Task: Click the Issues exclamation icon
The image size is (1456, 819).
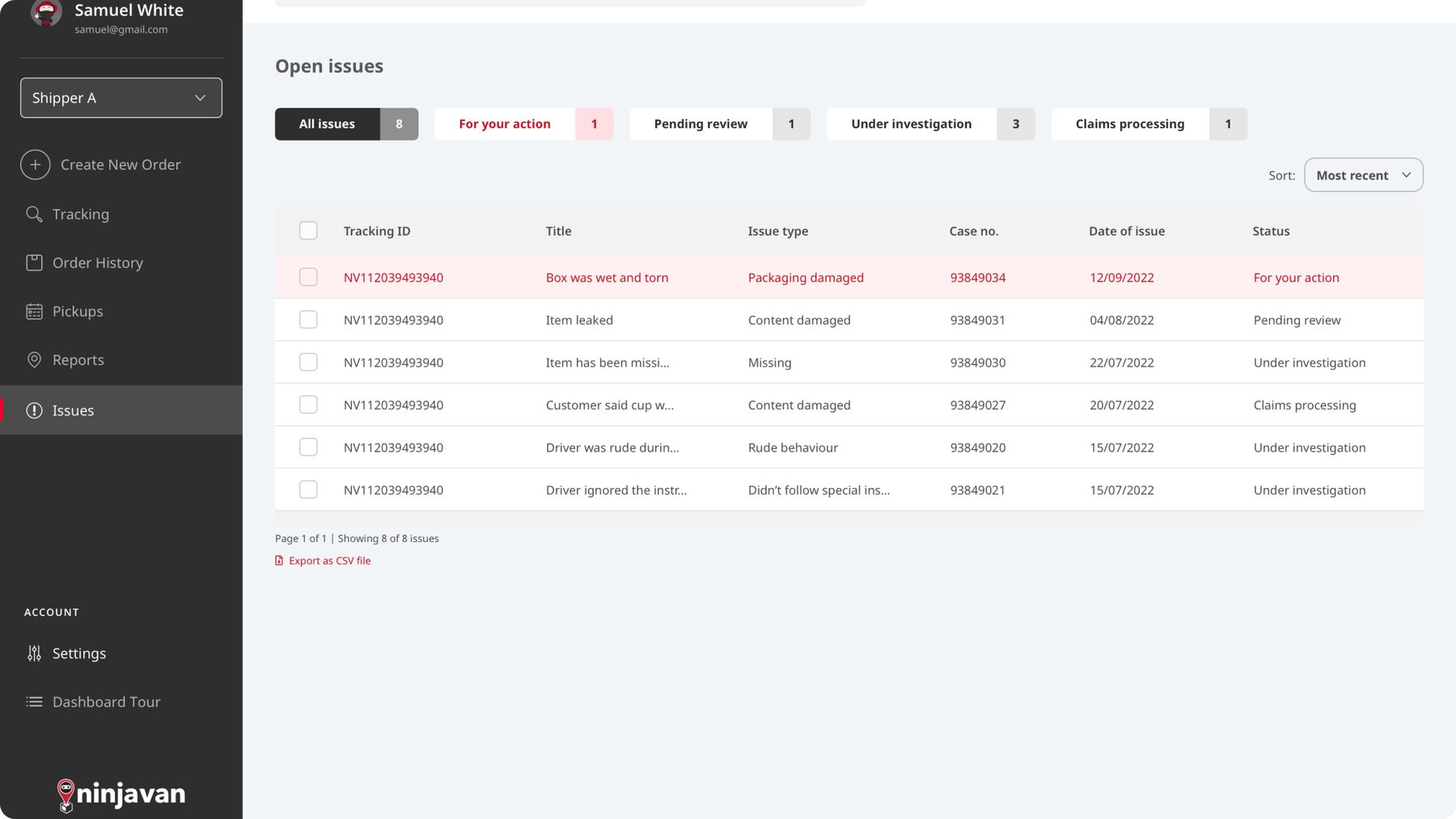Action: [34, 410]
